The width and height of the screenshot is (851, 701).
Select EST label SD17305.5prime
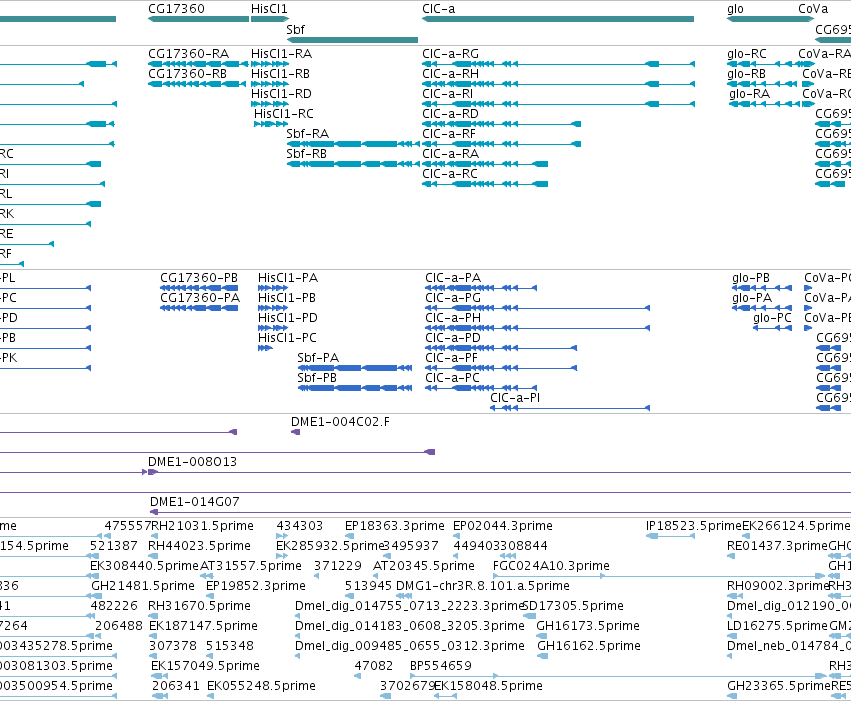[x=573, y=607]
